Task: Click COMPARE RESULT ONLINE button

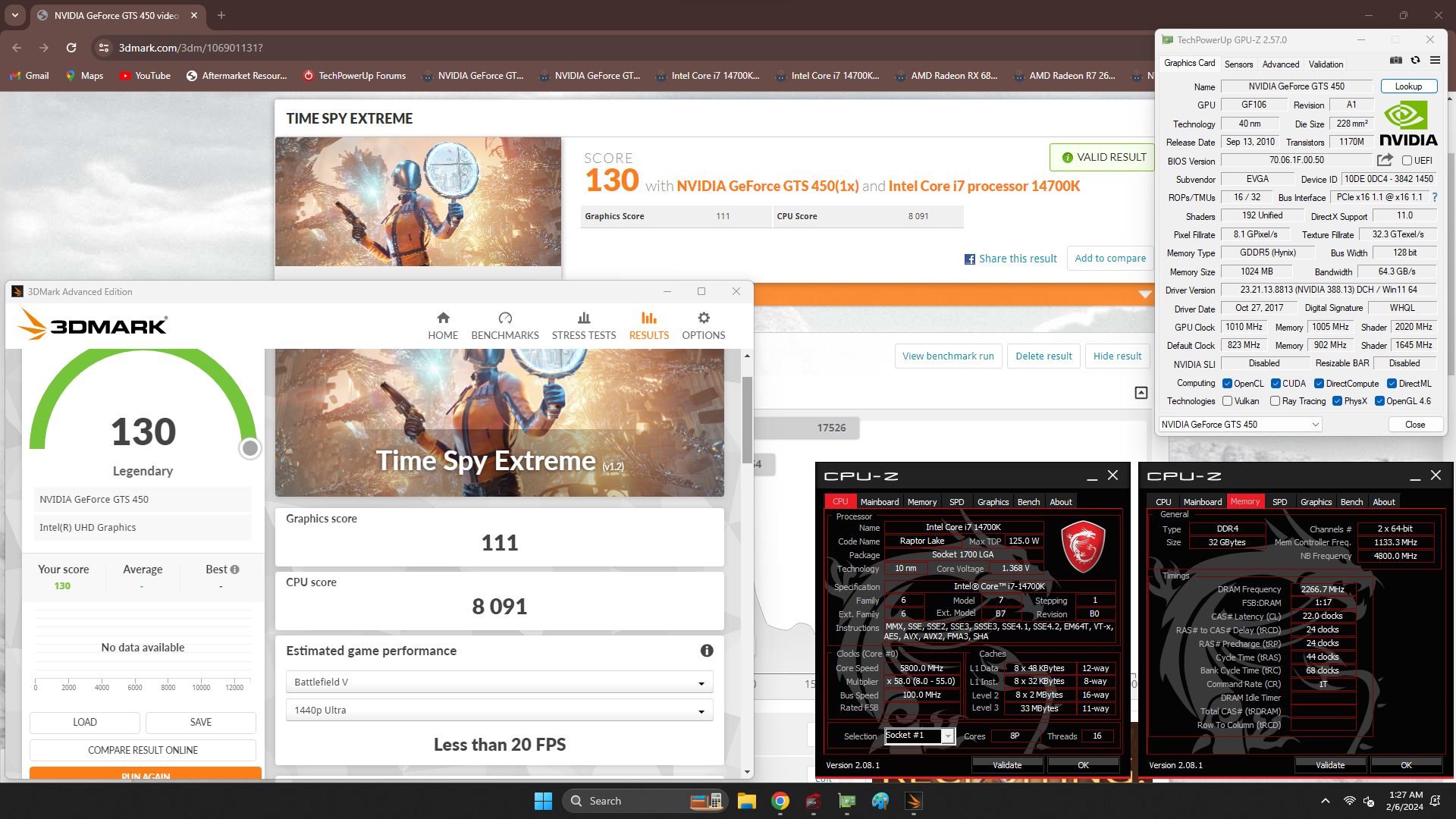Action: pyautogui.click(x=143, y=751)
